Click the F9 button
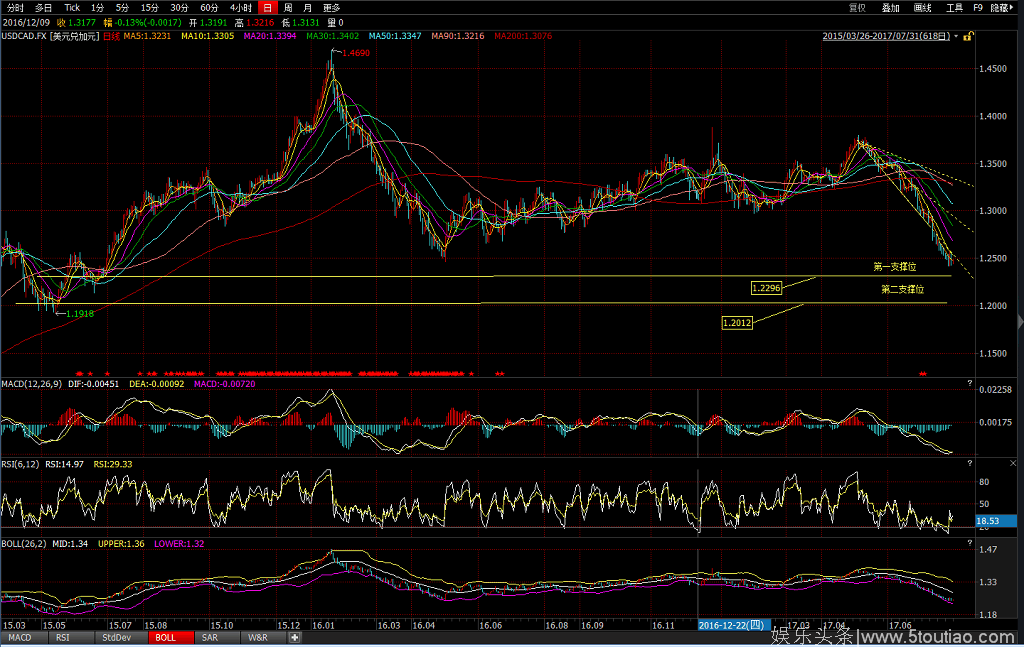The width and height of the screenshot is (1024, 647). pyautogui.click(x=978, y=8)
